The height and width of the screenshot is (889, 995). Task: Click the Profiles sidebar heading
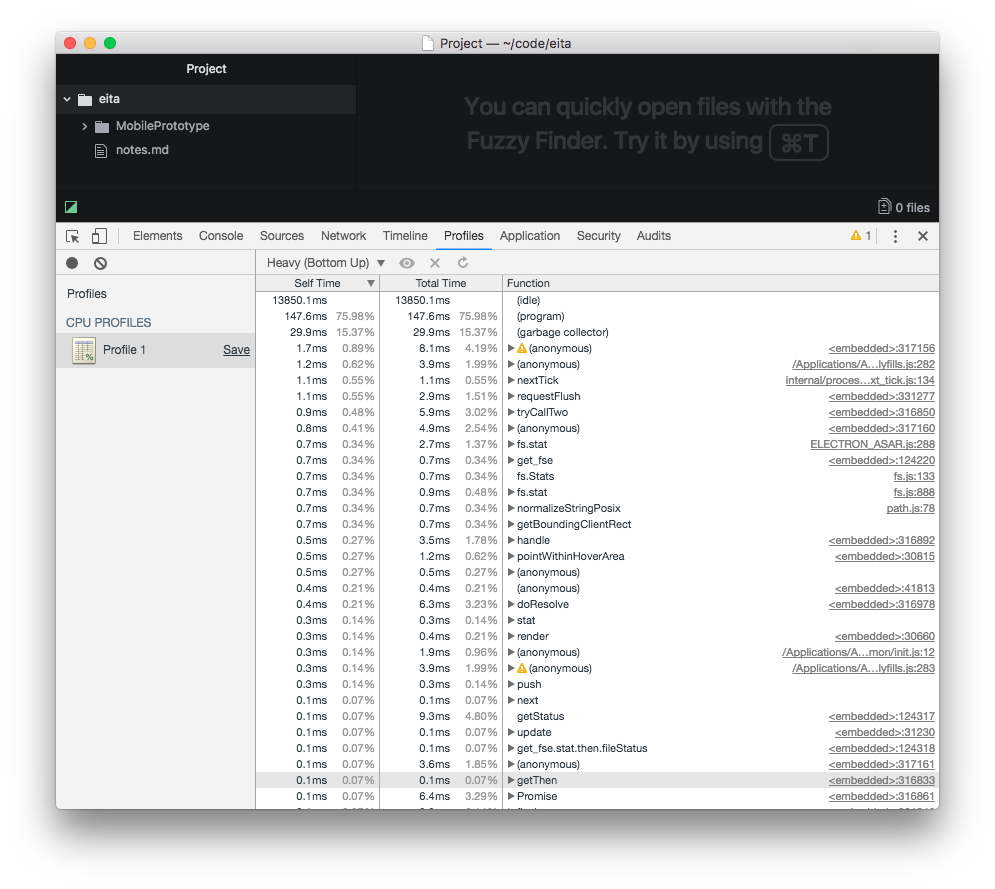click(x=87, y=294)
